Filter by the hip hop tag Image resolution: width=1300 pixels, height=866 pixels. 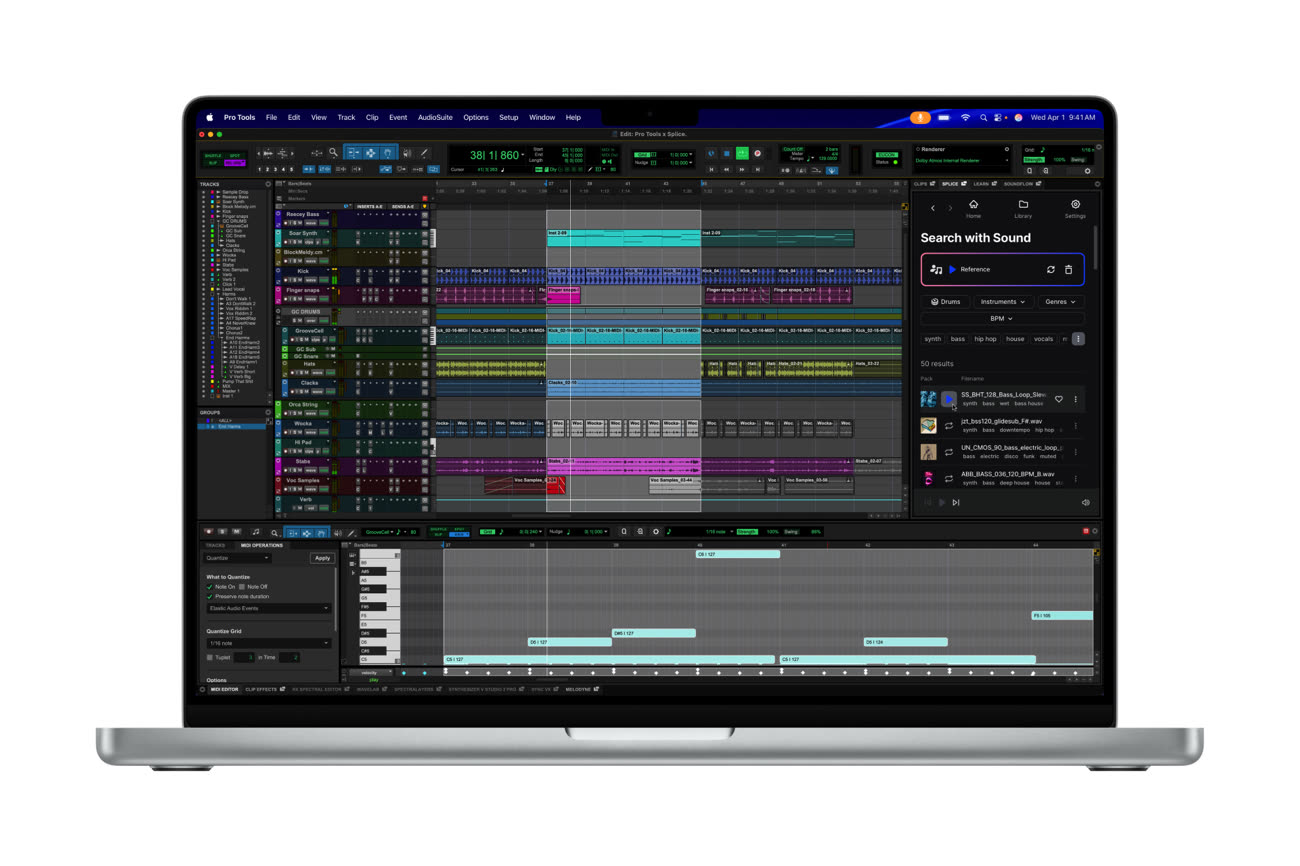tap(985, 339)
